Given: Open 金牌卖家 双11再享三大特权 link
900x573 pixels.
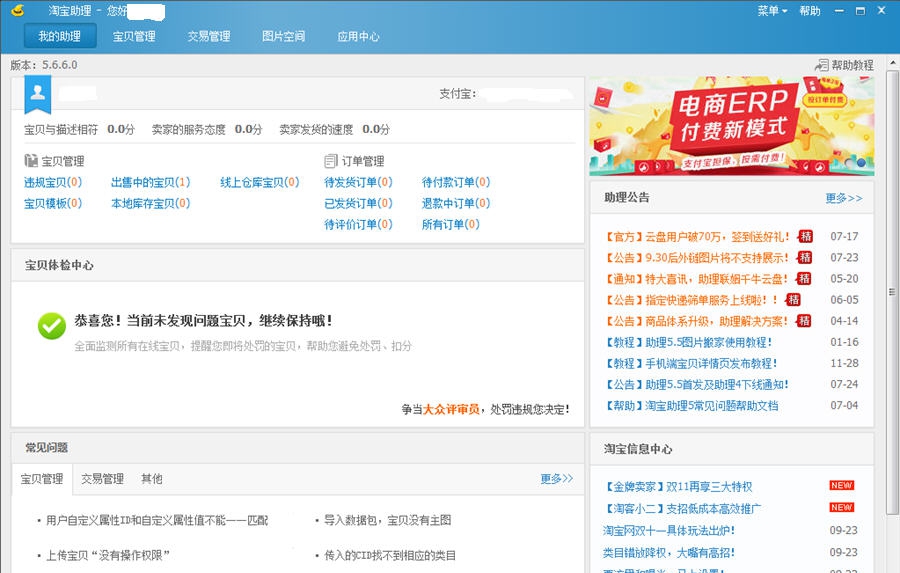Looking at the screenshot, I should click(x=678, y=486).
